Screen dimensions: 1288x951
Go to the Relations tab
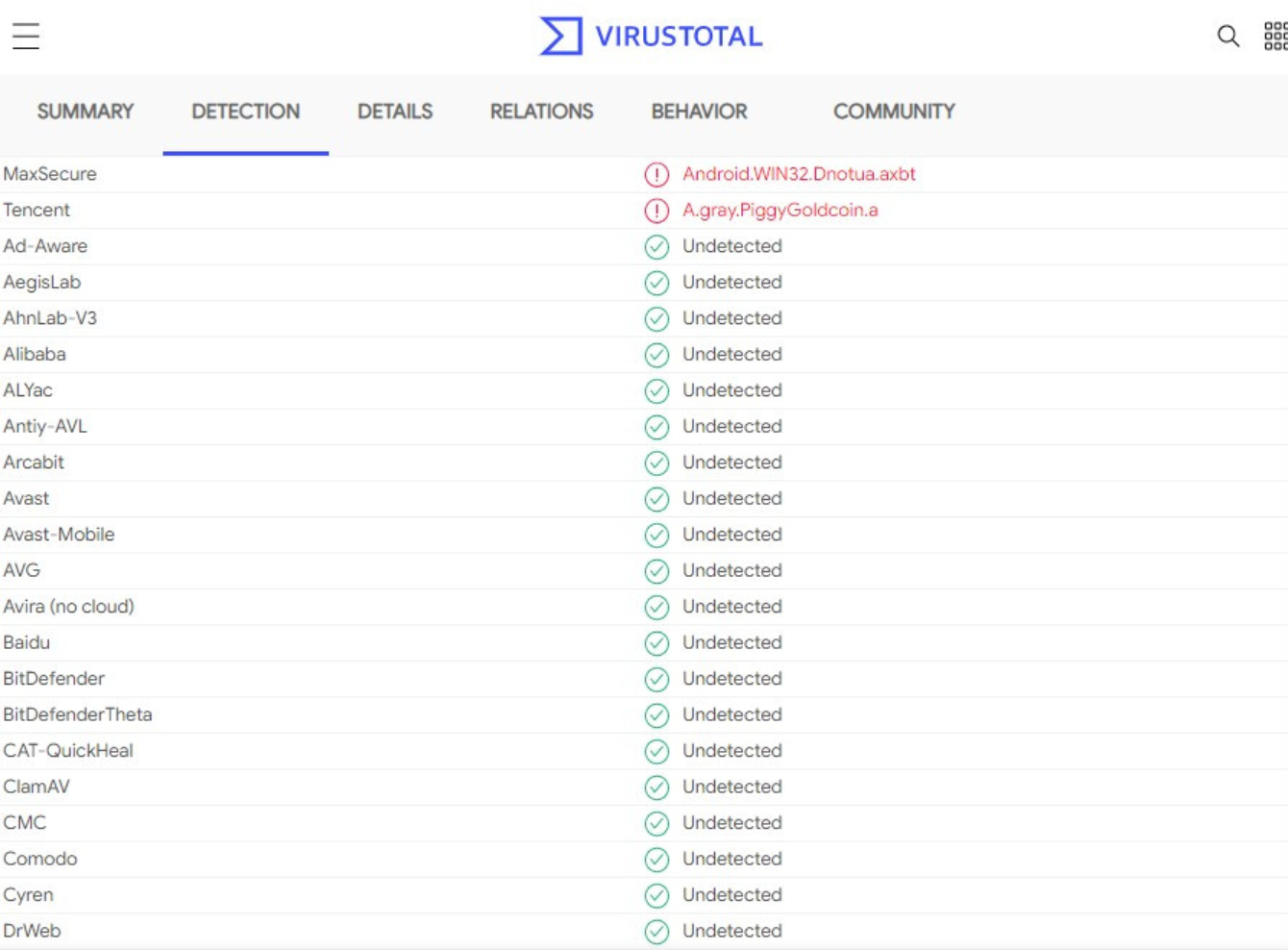(x=542, y=112)
